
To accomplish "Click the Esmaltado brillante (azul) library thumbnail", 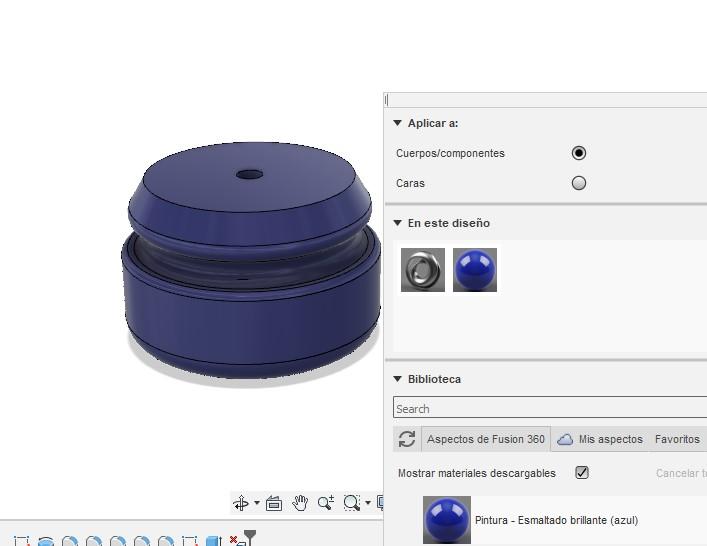I will [x=447, y=520].
